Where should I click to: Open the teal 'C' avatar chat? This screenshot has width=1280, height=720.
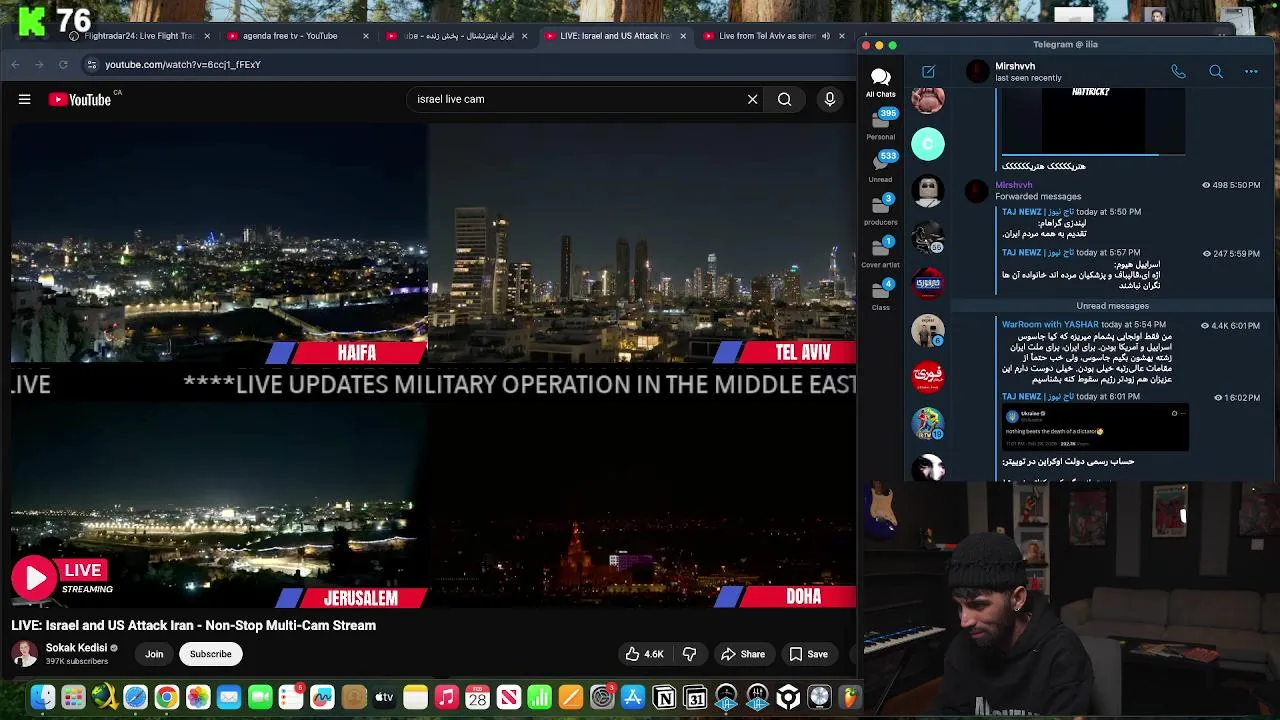click(x=928, y=144)
